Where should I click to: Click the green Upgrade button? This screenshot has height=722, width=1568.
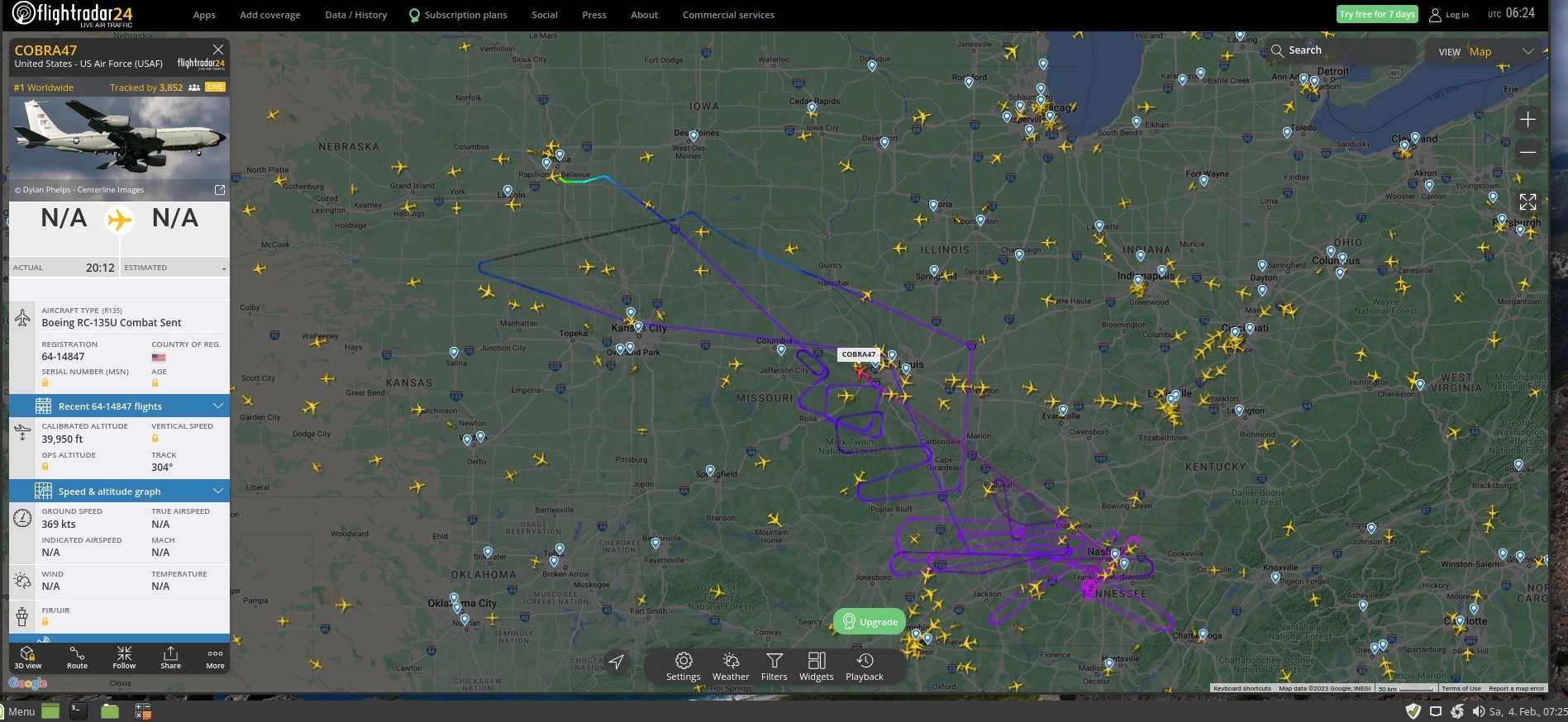(870, 622)
